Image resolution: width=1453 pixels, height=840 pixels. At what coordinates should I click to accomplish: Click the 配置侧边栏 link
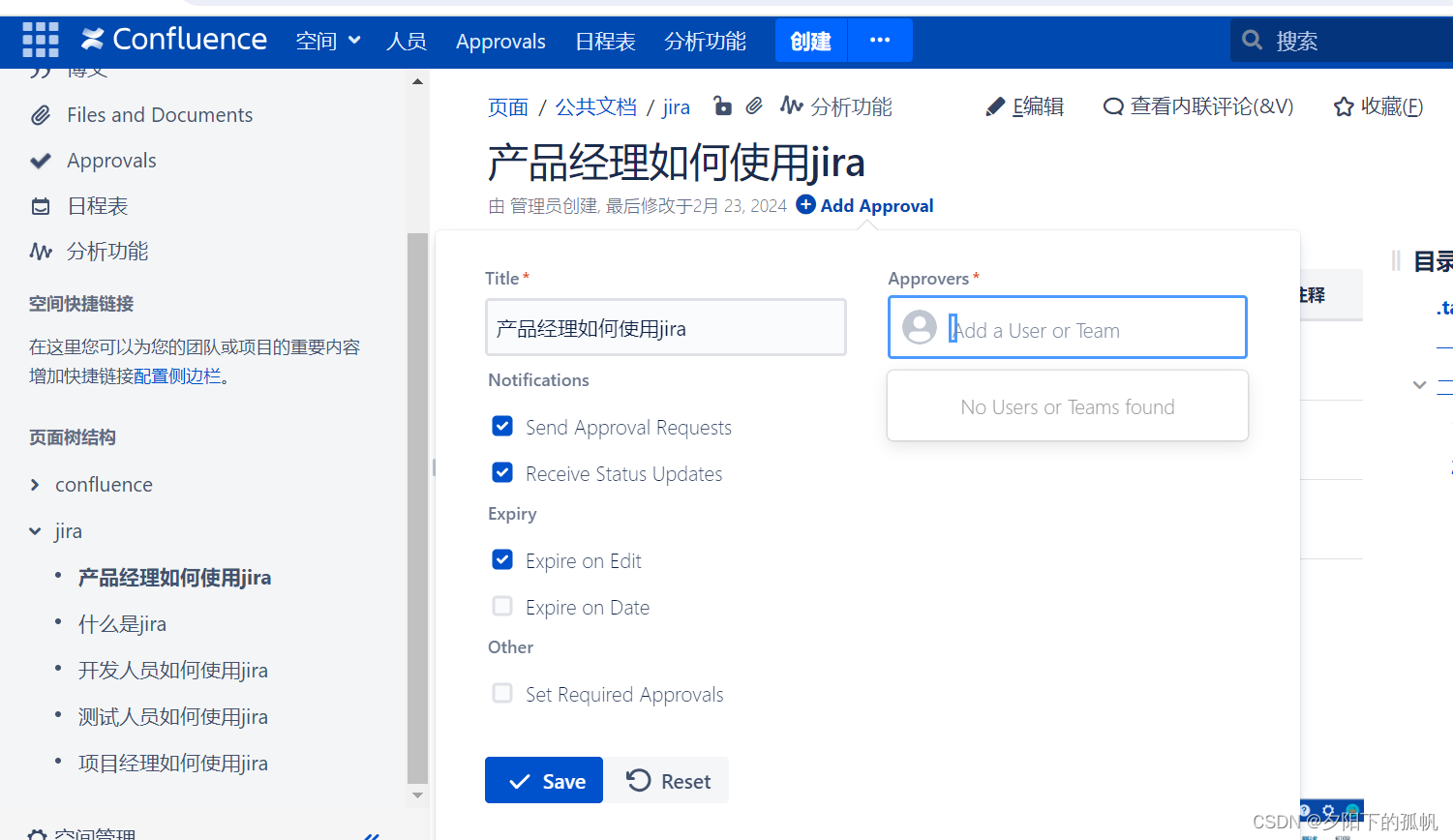178,376
